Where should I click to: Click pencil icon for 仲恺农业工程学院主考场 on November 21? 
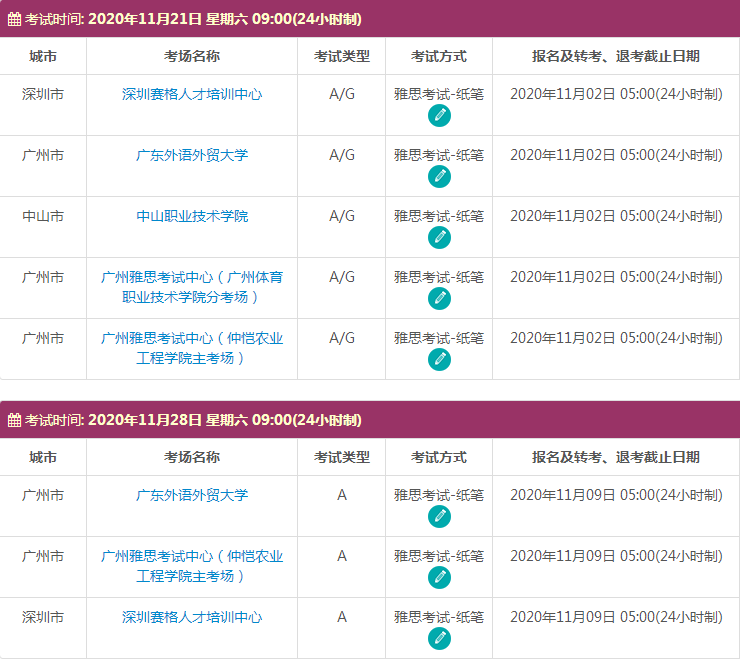click(x=439, y=360)
